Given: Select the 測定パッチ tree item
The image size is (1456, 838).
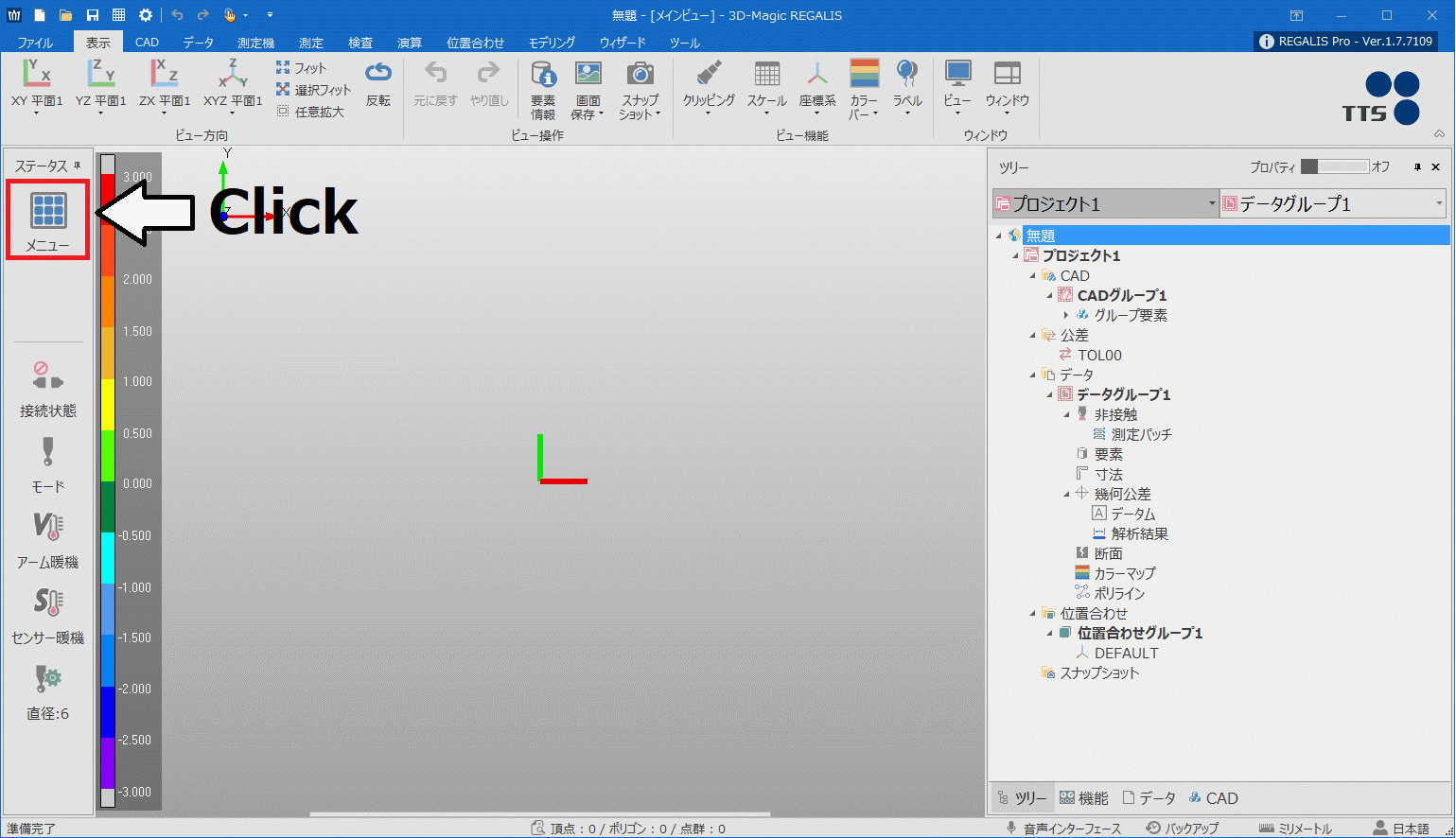Looking at the screenshot, I should click(1141, 434).
